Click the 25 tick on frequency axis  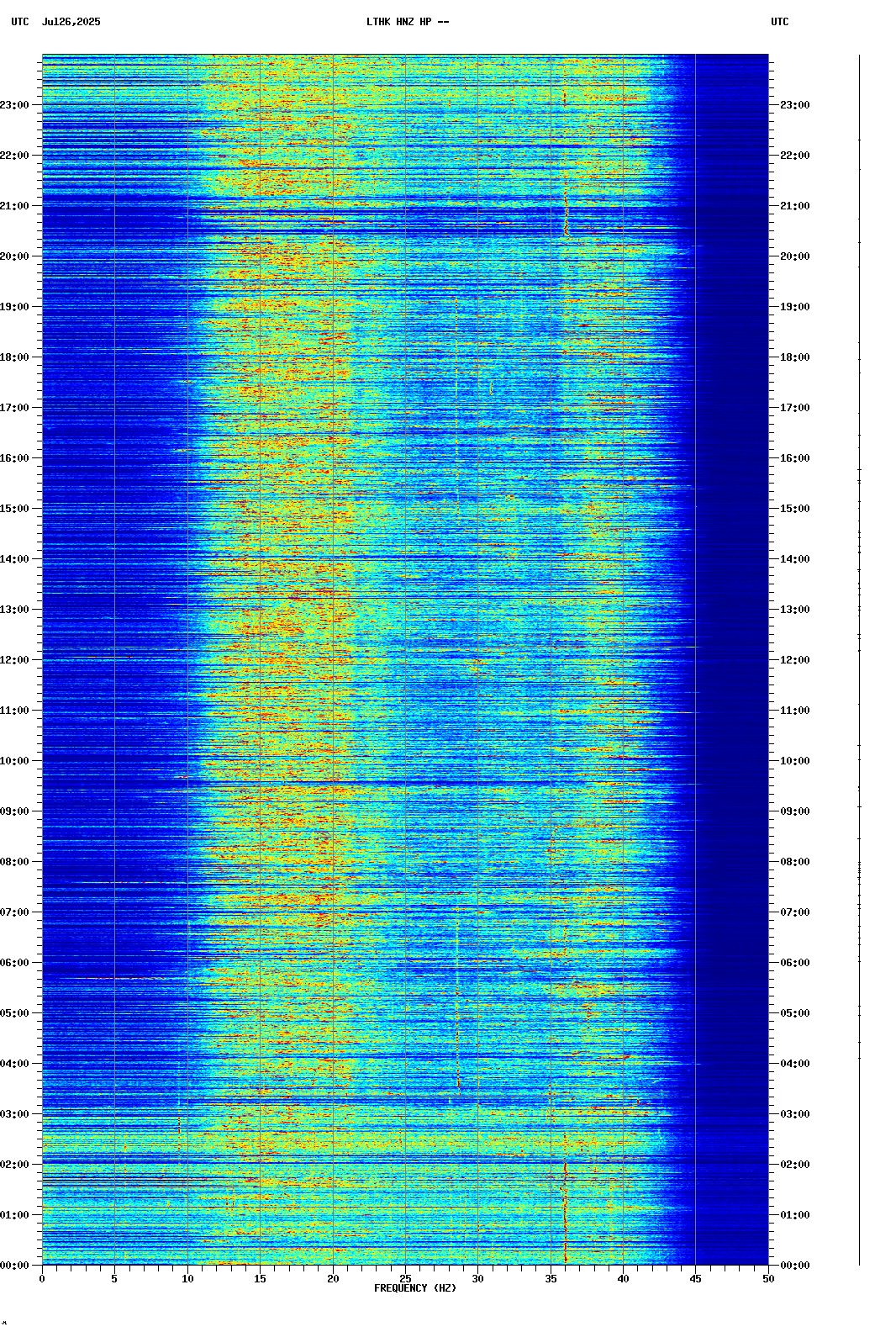tap(405, 1279)
